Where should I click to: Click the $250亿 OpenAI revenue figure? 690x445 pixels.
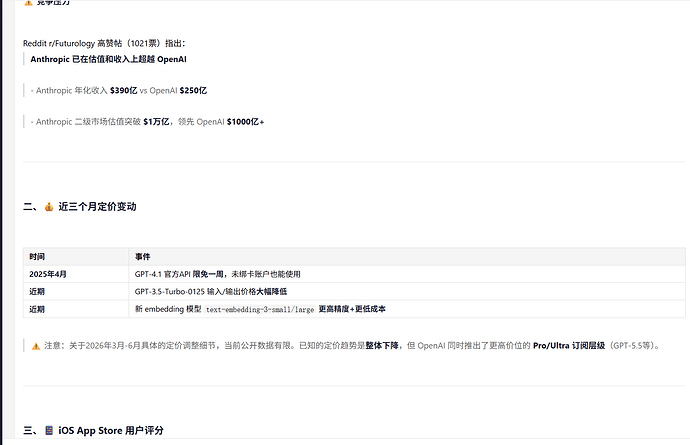tap(193, 90)
